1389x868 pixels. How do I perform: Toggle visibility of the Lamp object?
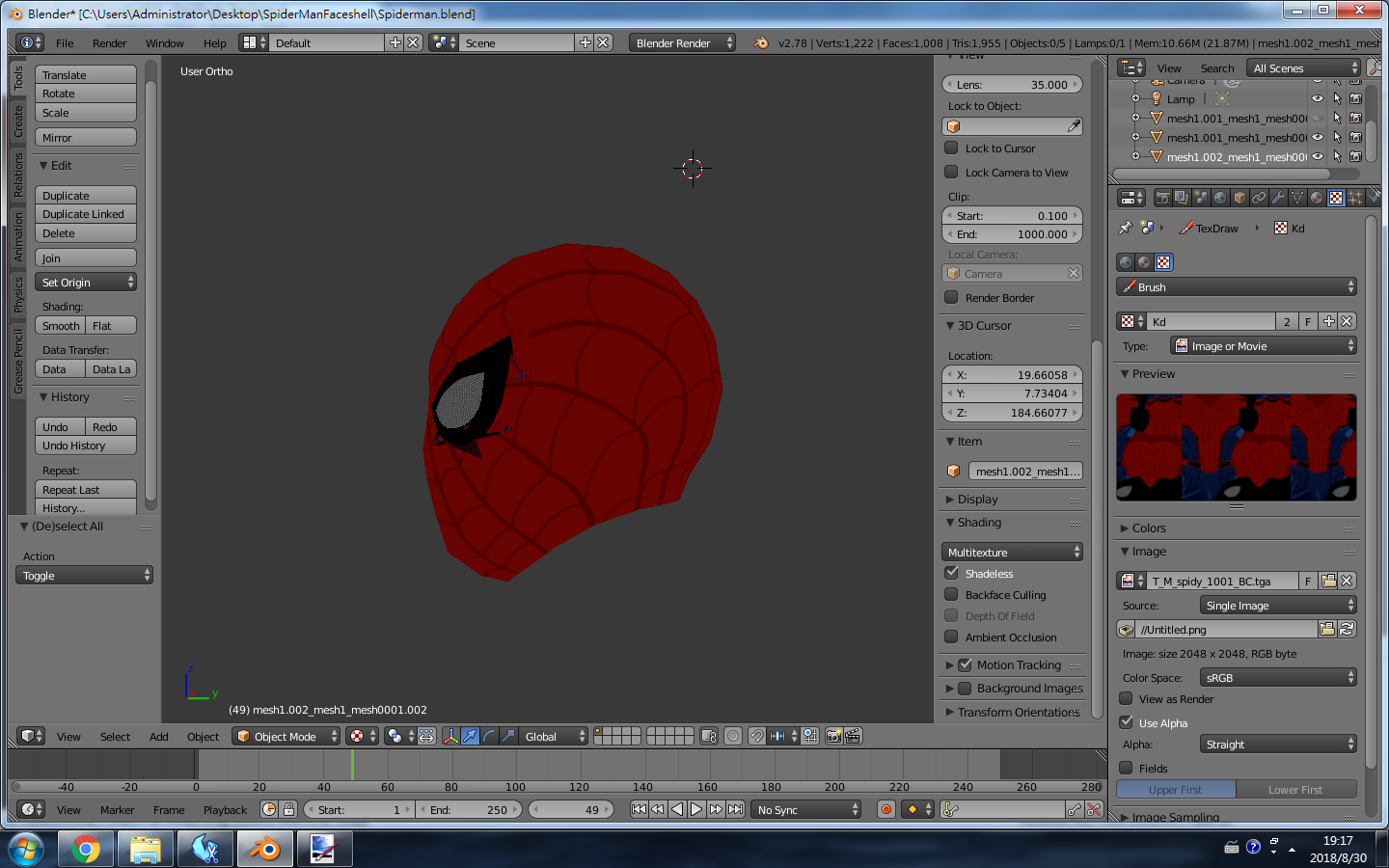[1318, 98]
